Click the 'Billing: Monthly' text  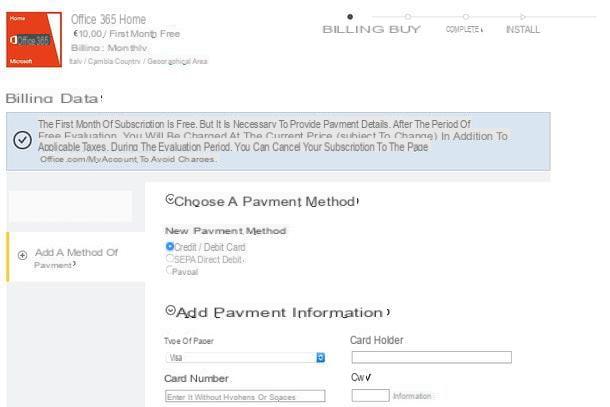(109, 48)
